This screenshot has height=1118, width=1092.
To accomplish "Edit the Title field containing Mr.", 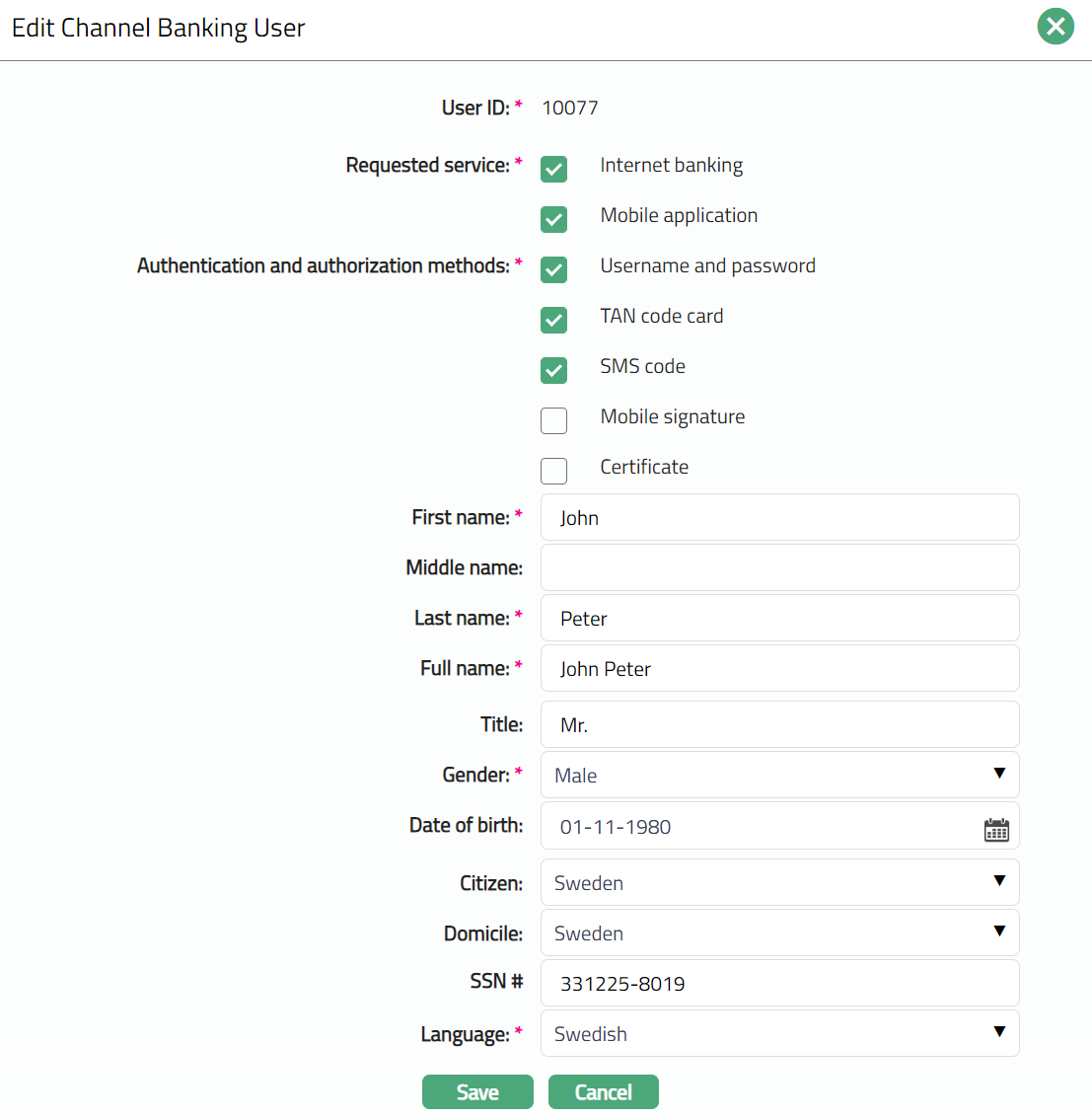I will [x=779, y=725].
